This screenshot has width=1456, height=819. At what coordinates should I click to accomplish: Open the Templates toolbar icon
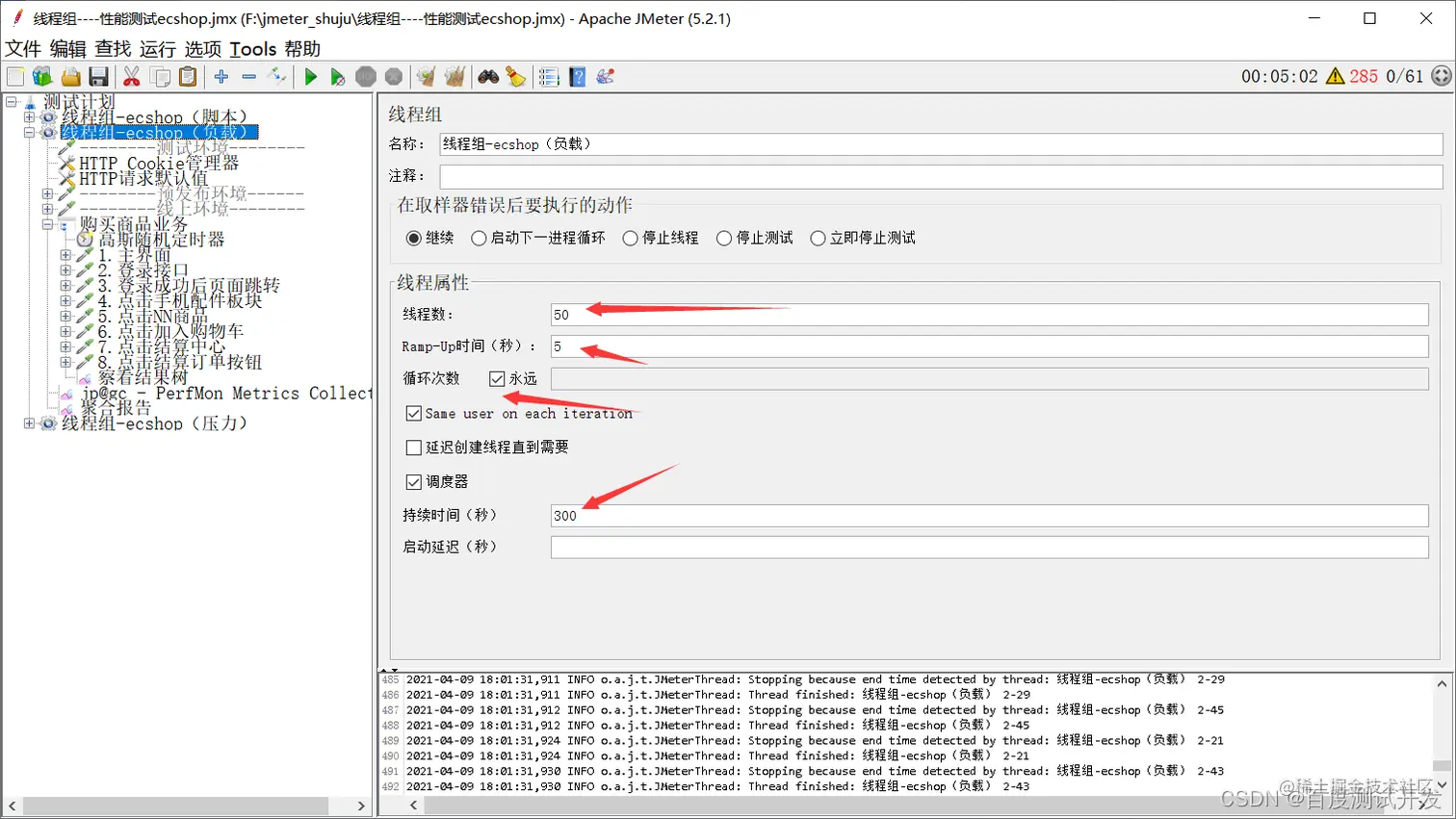42,77
